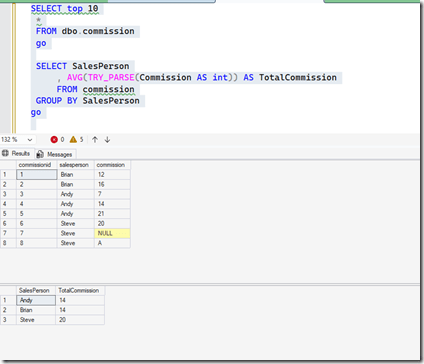
Task: Select commissionid cell in row 1
Action: pos(37,175)
